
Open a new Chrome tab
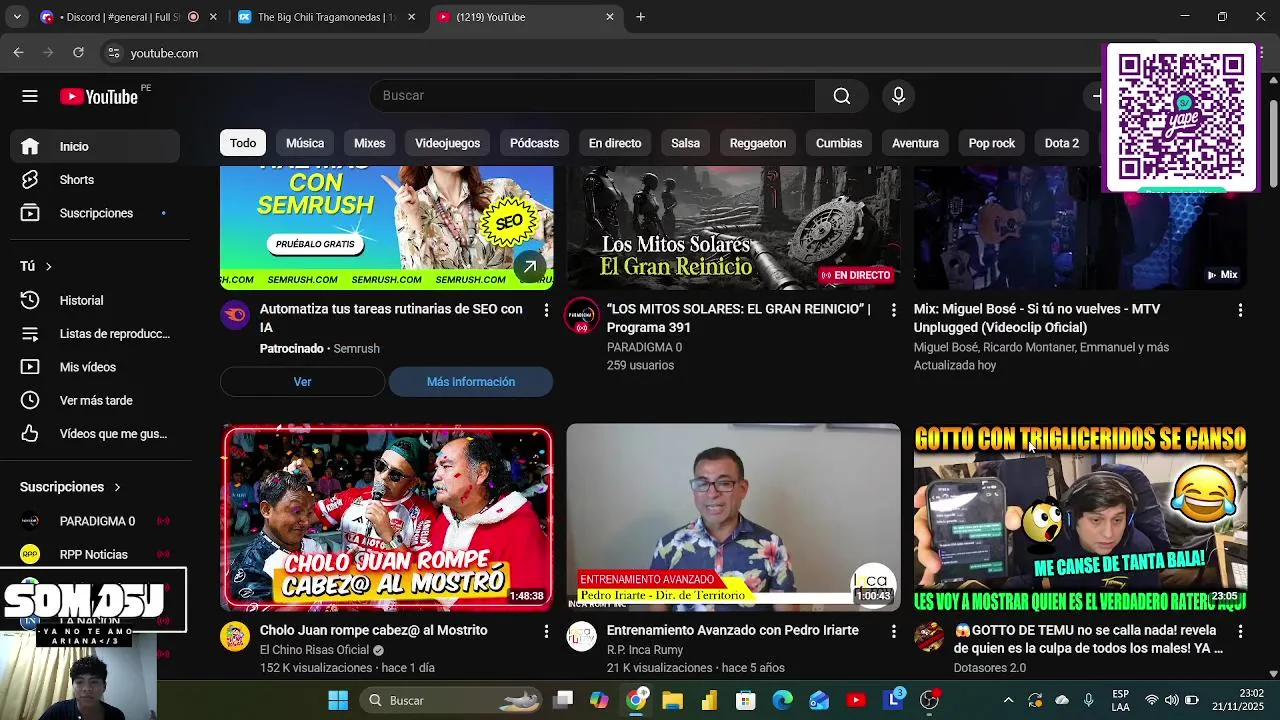pyautogui.click(x=641, y=17)
